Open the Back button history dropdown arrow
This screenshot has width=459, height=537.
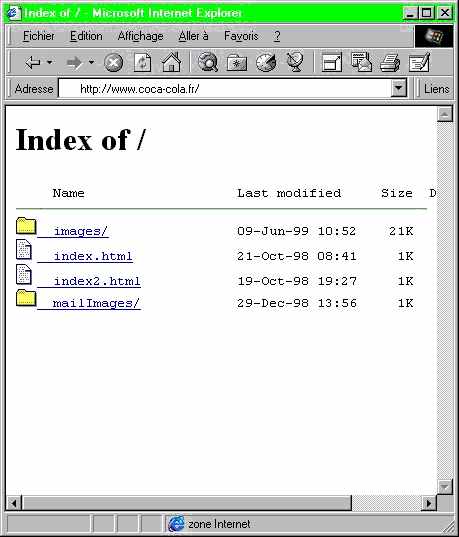(50, 62)
